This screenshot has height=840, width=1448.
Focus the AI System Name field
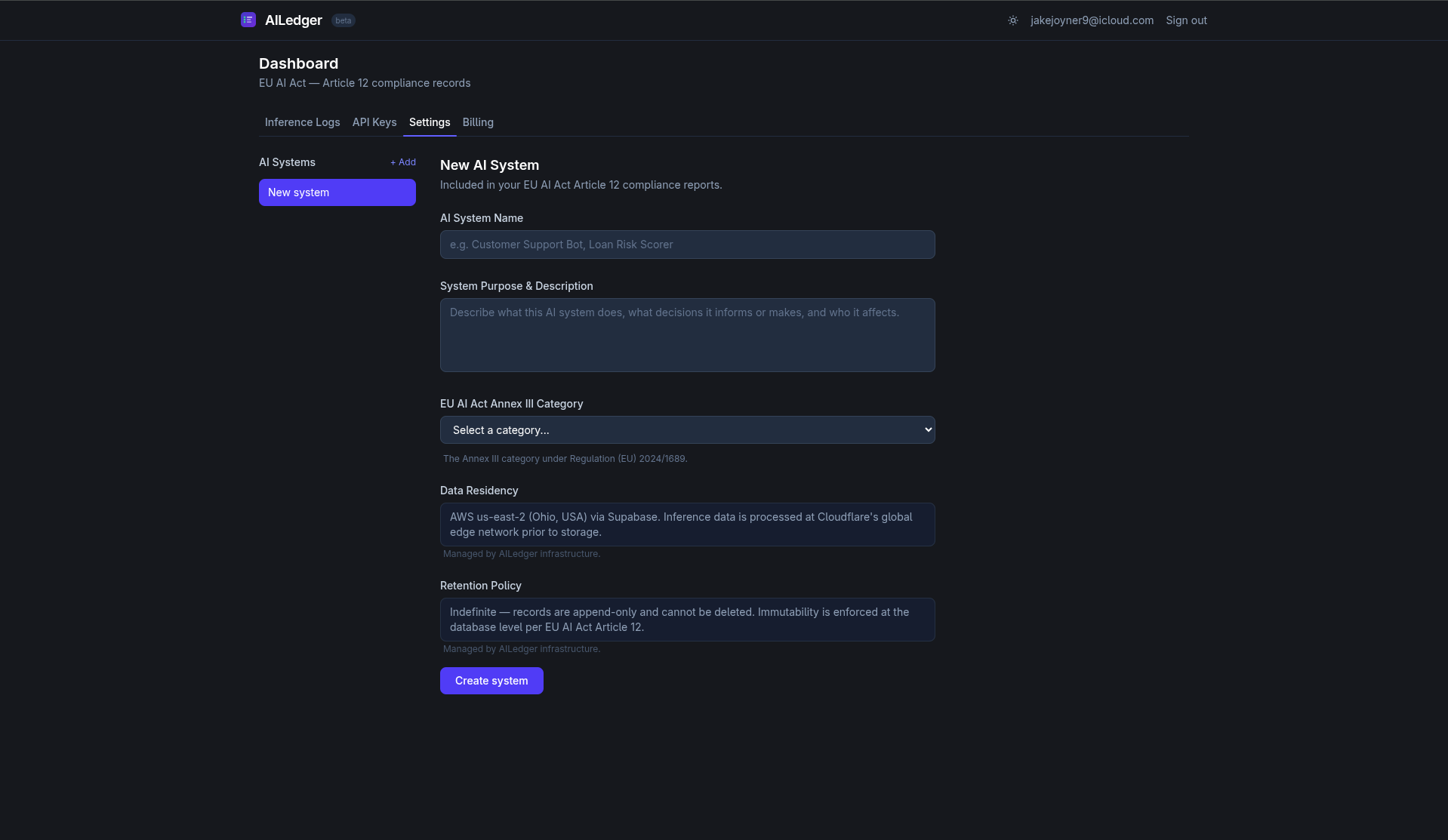tap(688, 245)
